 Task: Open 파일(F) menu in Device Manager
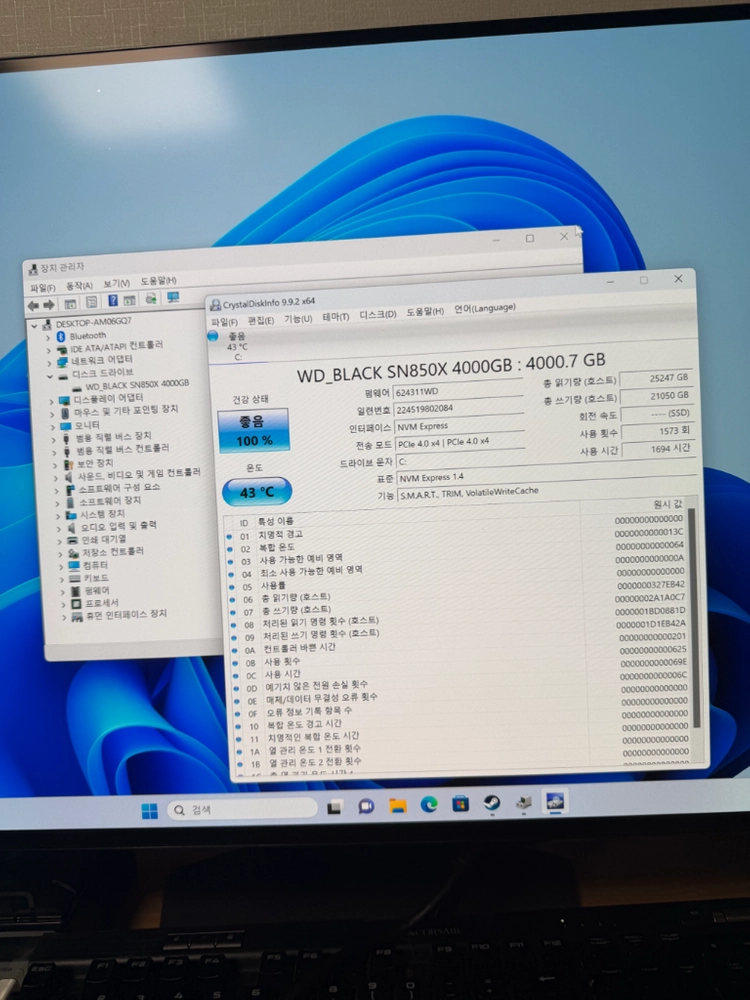tap(43, 288)
